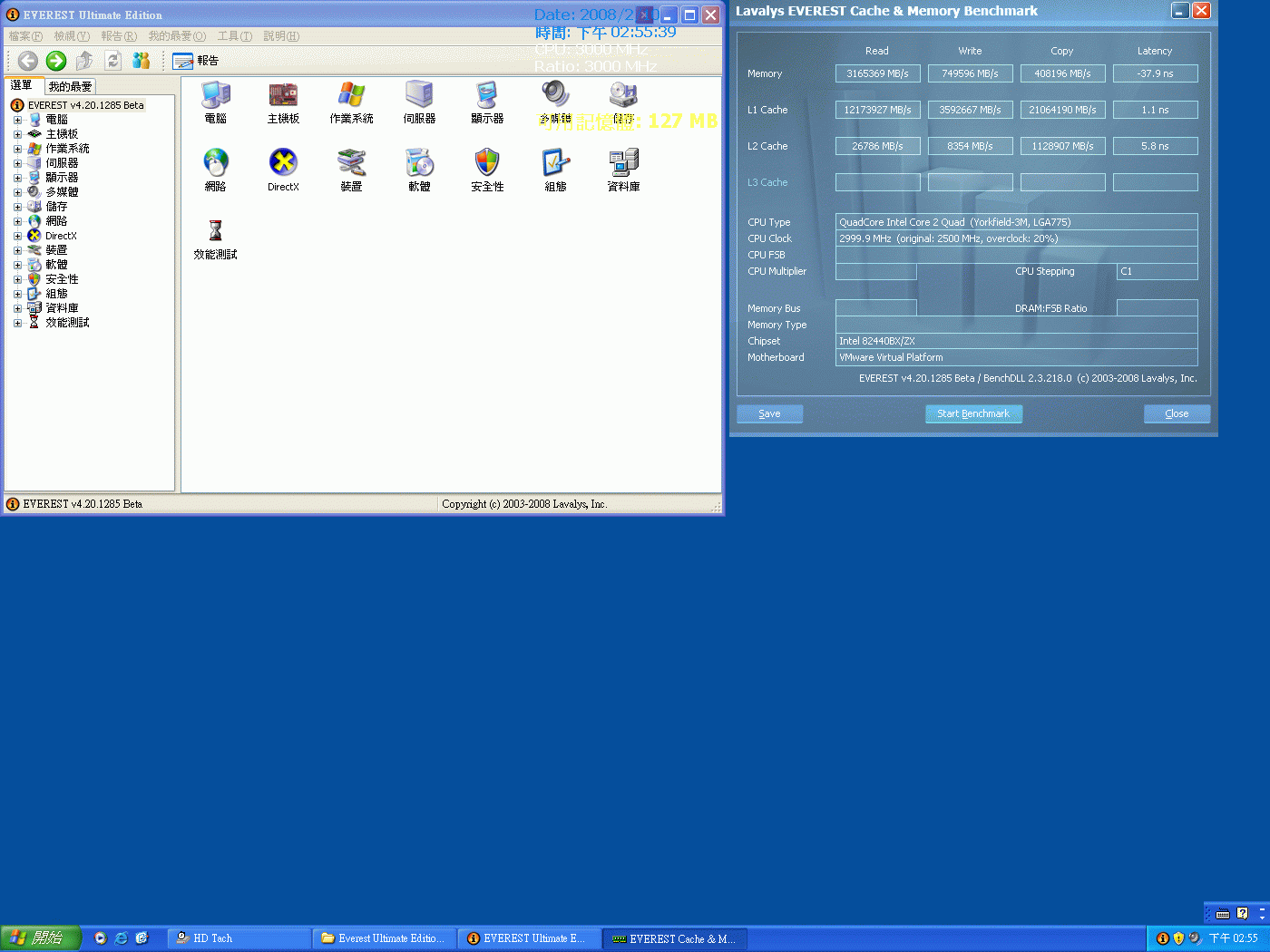This screenshot has height=952, width=1270.
Task: Open the 我的最愛(O) menu
Action: pyautogui.click(x=177, y=36)
